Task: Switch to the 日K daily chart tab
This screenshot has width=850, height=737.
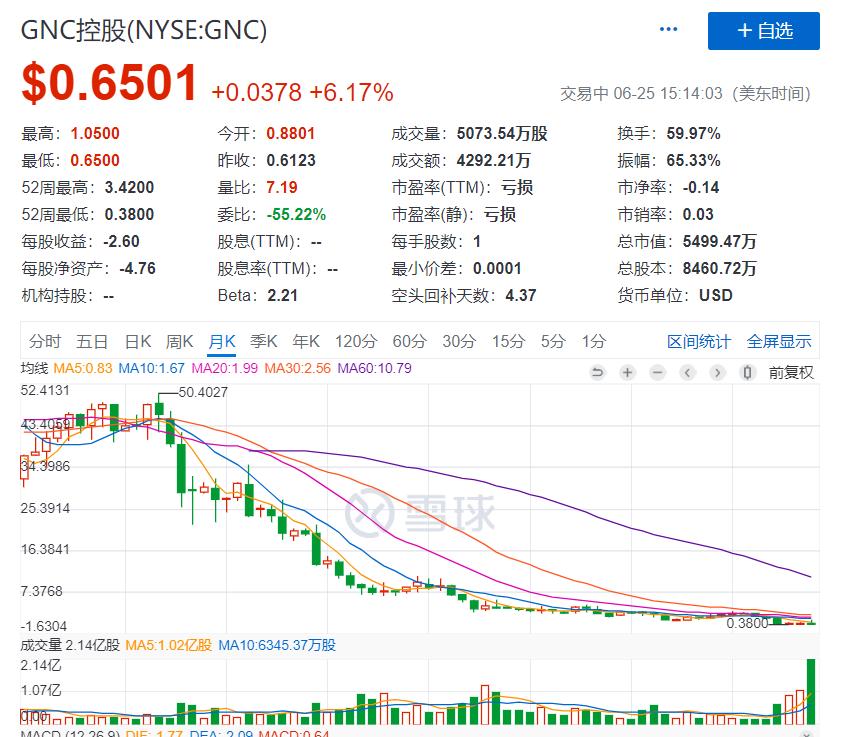Action: click(x=136, y=341)
